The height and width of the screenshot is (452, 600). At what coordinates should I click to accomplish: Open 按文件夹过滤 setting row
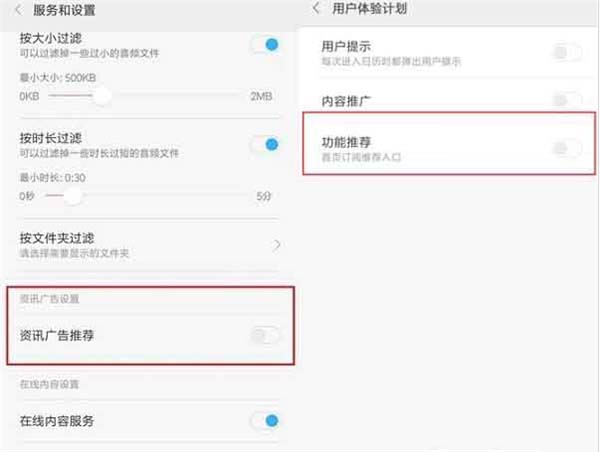[x=149, y=245]
